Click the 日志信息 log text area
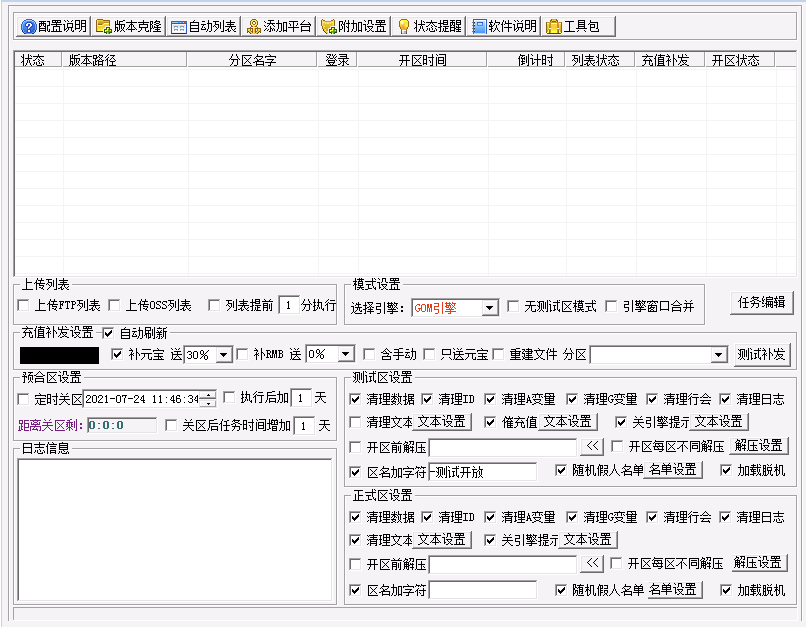The width and height of the screenshot is (806, 627). click(175, 530)
